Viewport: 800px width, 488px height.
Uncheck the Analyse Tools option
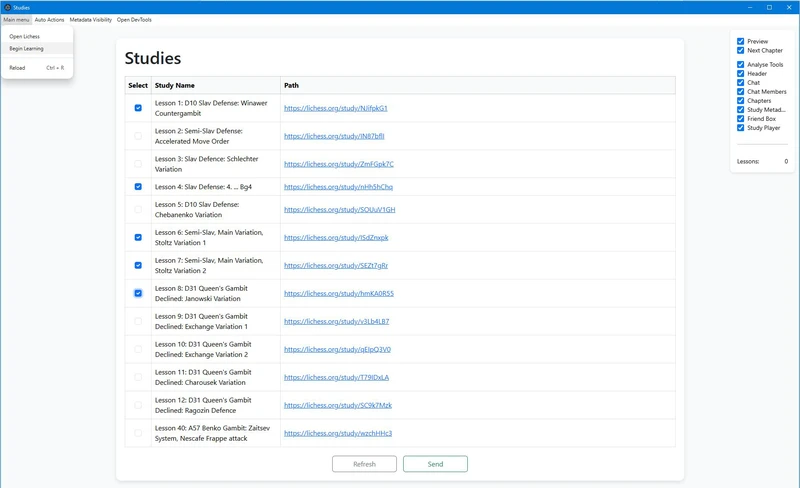point(740,65)
